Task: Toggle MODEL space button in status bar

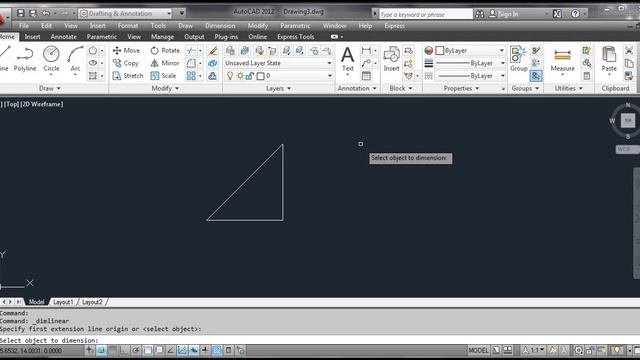Action: click(x=478, y=350)
